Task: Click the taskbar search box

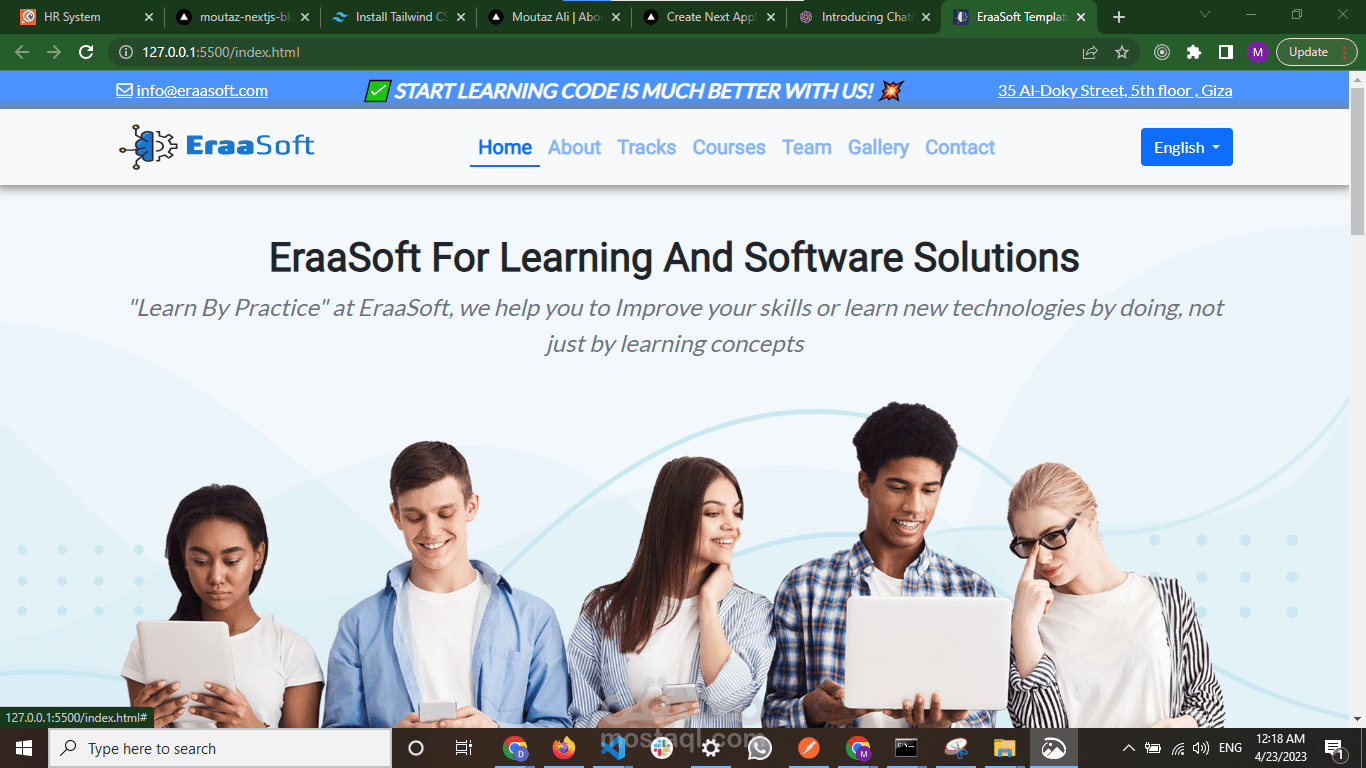Action: coord(220,748)
